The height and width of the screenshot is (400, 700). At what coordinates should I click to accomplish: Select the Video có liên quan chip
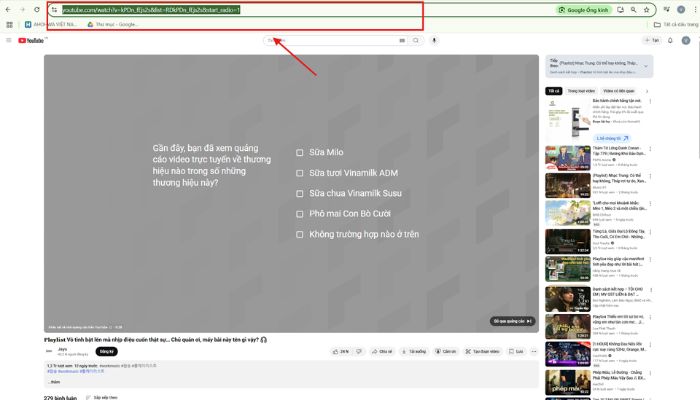click(x=618, y=91)
